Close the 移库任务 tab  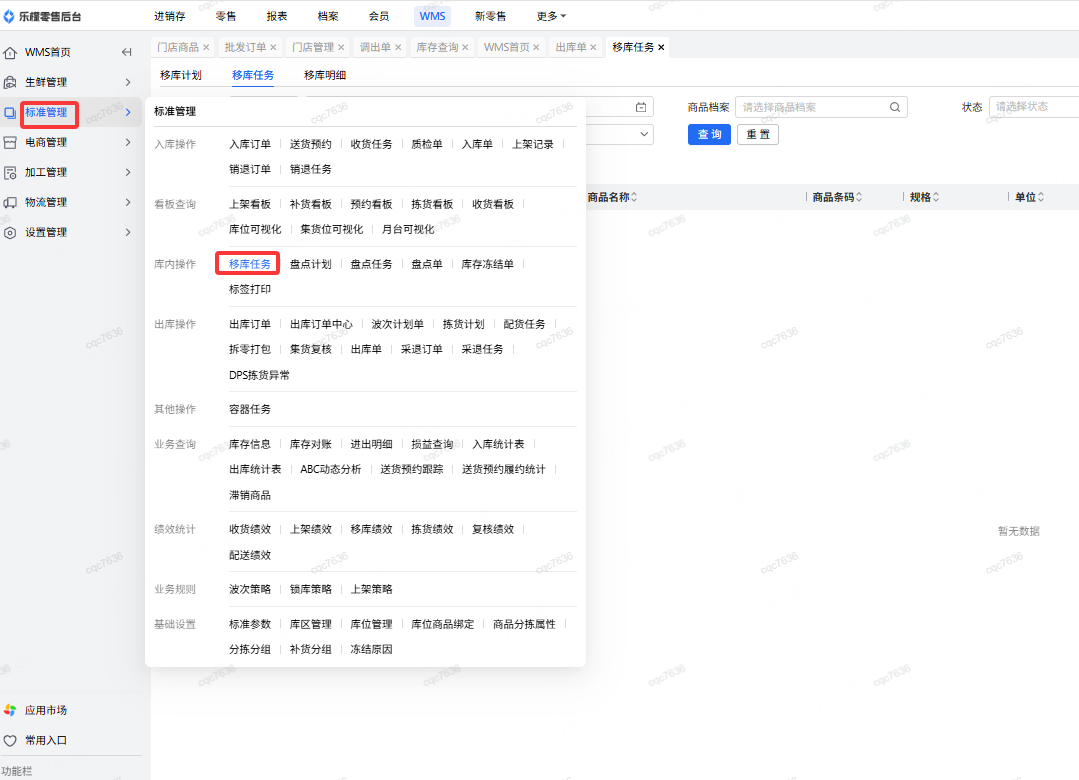(661, 48)
